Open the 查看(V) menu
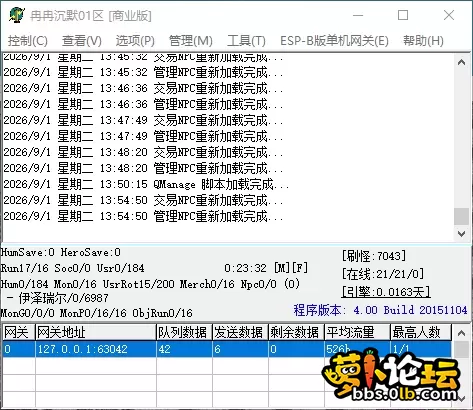The height and width of the screenshot is (410, 473). click(x=82, y=41)
